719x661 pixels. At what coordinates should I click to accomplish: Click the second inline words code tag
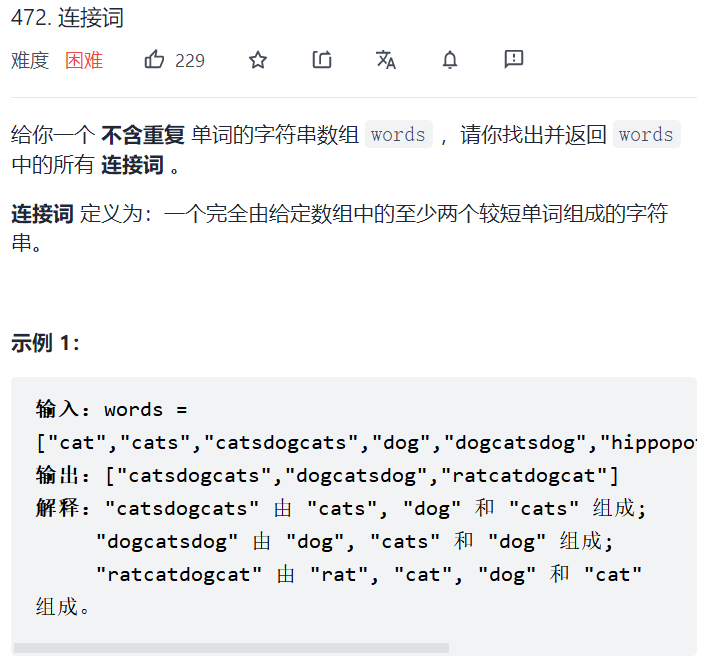click(647, 134)
